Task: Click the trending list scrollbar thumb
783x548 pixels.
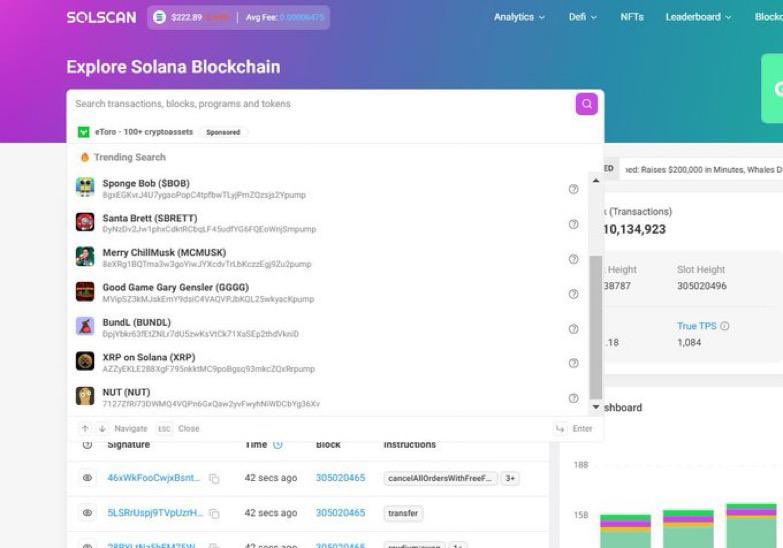Action: coord(596,327)
